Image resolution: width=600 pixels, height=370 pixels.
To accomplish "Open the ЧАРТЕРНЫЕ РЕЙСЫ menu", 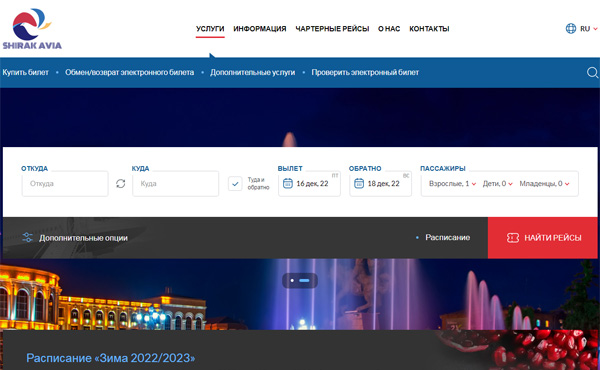I will tap(332, 29).
